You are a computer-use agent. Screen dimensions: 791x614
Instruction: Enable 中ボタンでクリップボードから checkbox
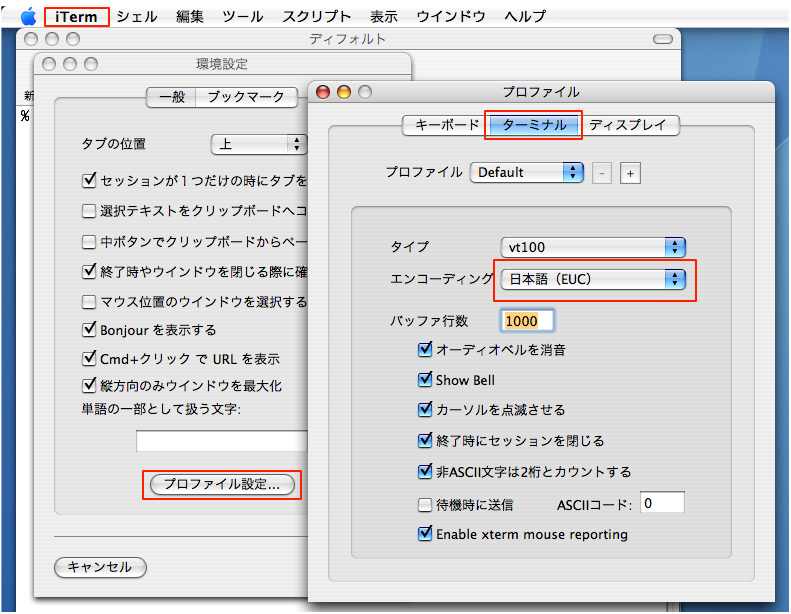tap(89, 242)
